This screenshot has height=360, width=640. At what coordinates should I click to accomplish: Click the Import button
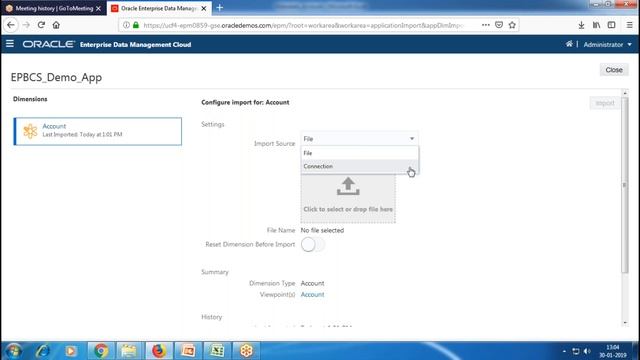604,103
